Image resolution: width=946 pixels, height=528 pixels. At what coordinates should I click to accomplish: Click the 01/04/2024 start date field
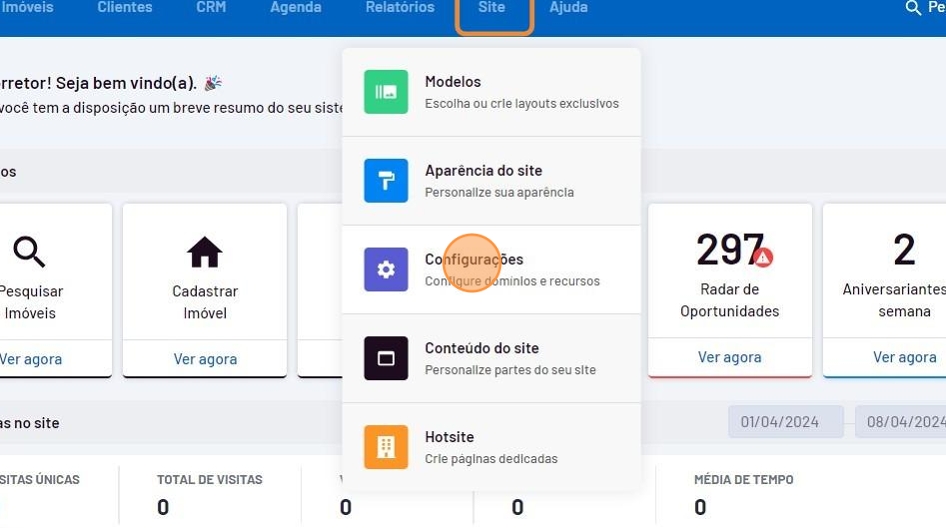785,422
